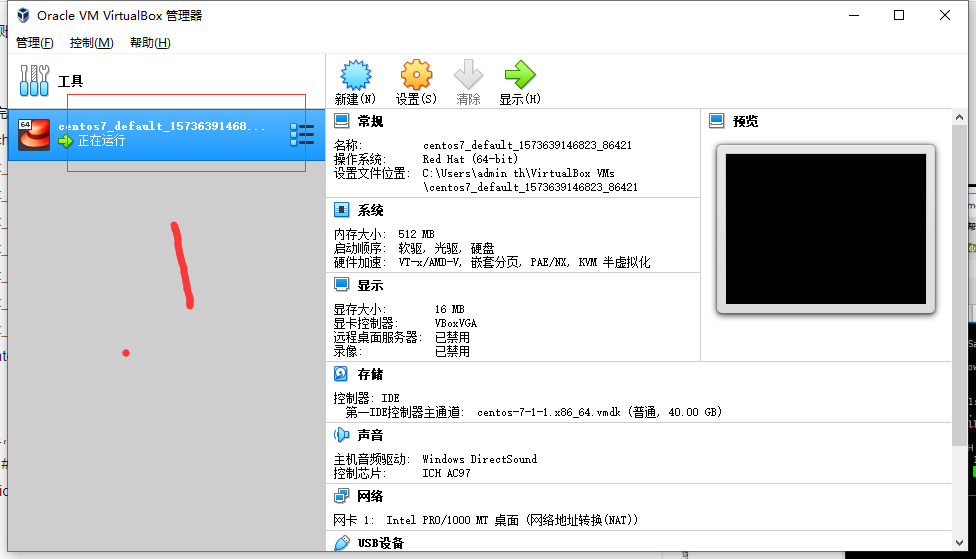This screenshot has width=976, height=559.
Task: Click the settings path C:\Users line
Action: point(518,173)
